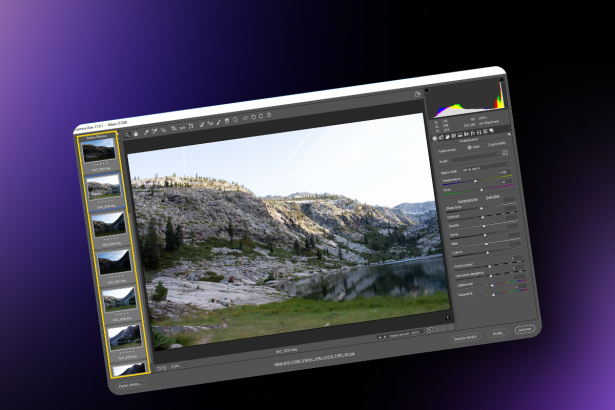Switch to the Tone Curve tab
The width and height of the screenshot is (615, 410).
click(x=441, y=137)
